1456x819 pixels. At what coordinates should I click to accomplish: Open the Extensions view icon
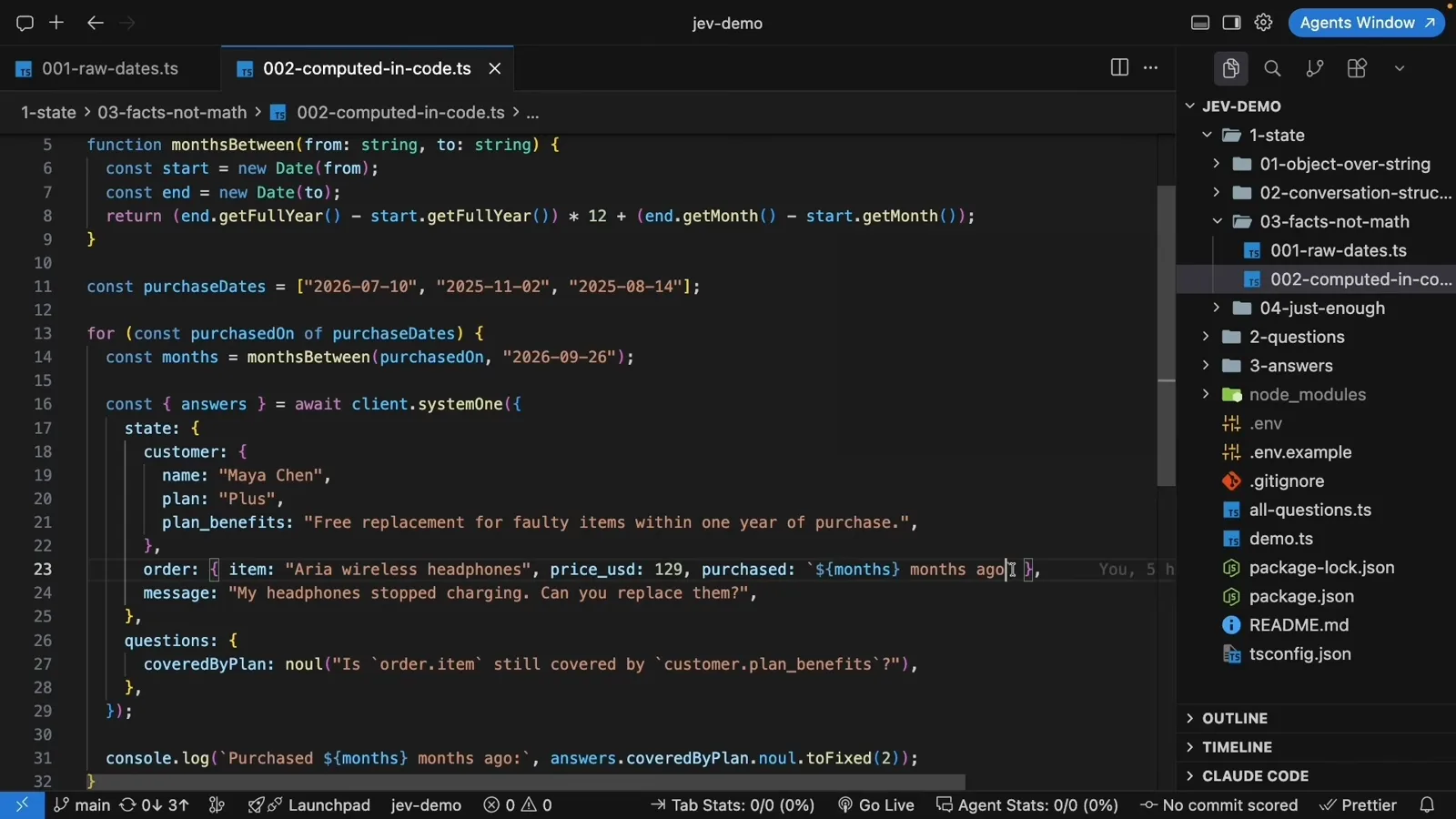[x=1357, y=68]
